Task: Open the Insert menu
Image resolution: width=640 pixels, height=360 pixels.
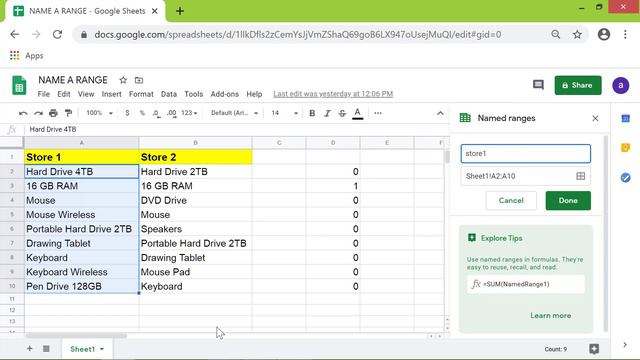Action: 111,94
